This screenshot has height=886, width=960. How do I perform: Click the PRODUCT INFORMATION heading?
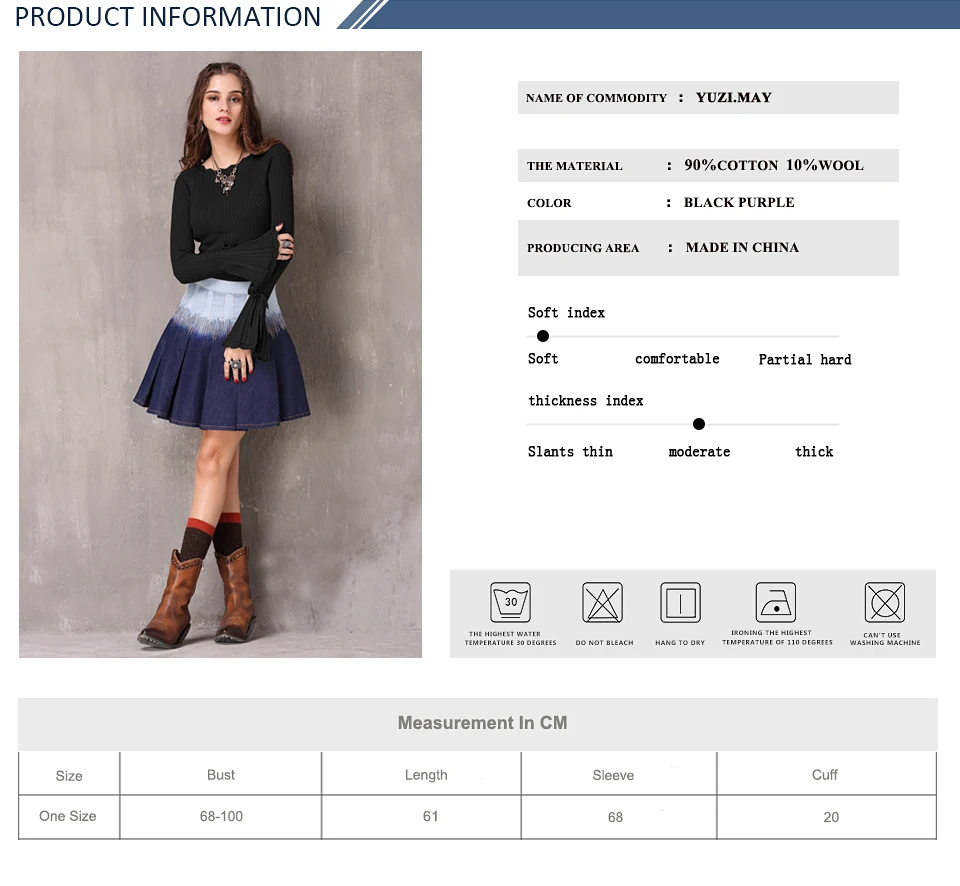tap(168, 17)
